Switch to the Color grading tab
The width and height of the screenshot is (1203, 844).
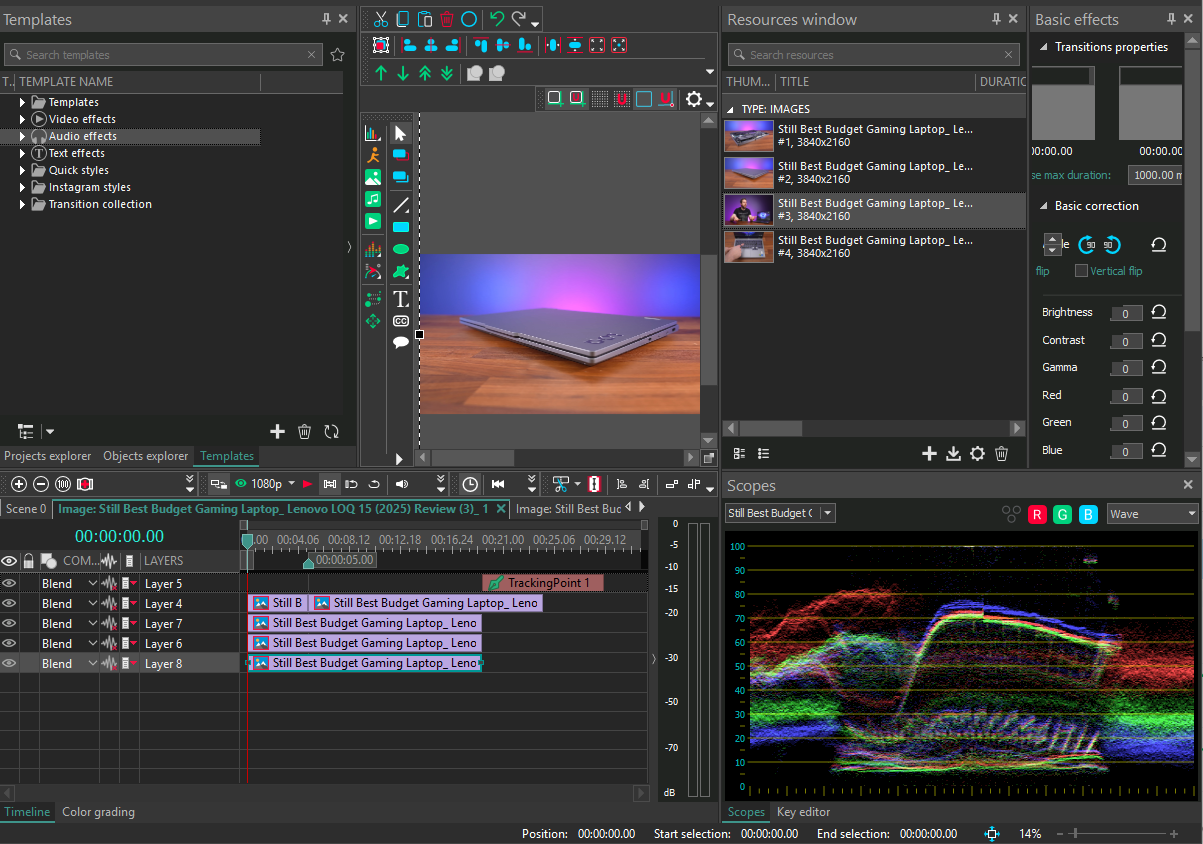click(x=98, y=812)
